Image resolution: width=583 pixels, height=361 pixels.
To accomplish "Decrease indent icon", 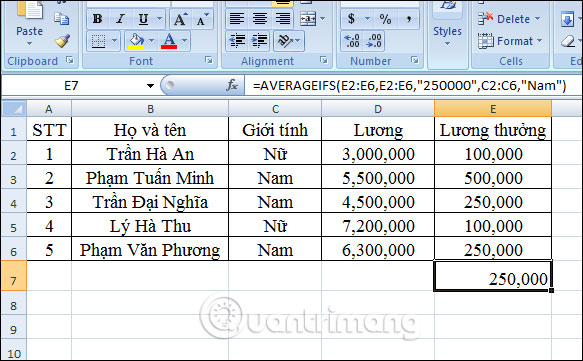I will (237, 41).
